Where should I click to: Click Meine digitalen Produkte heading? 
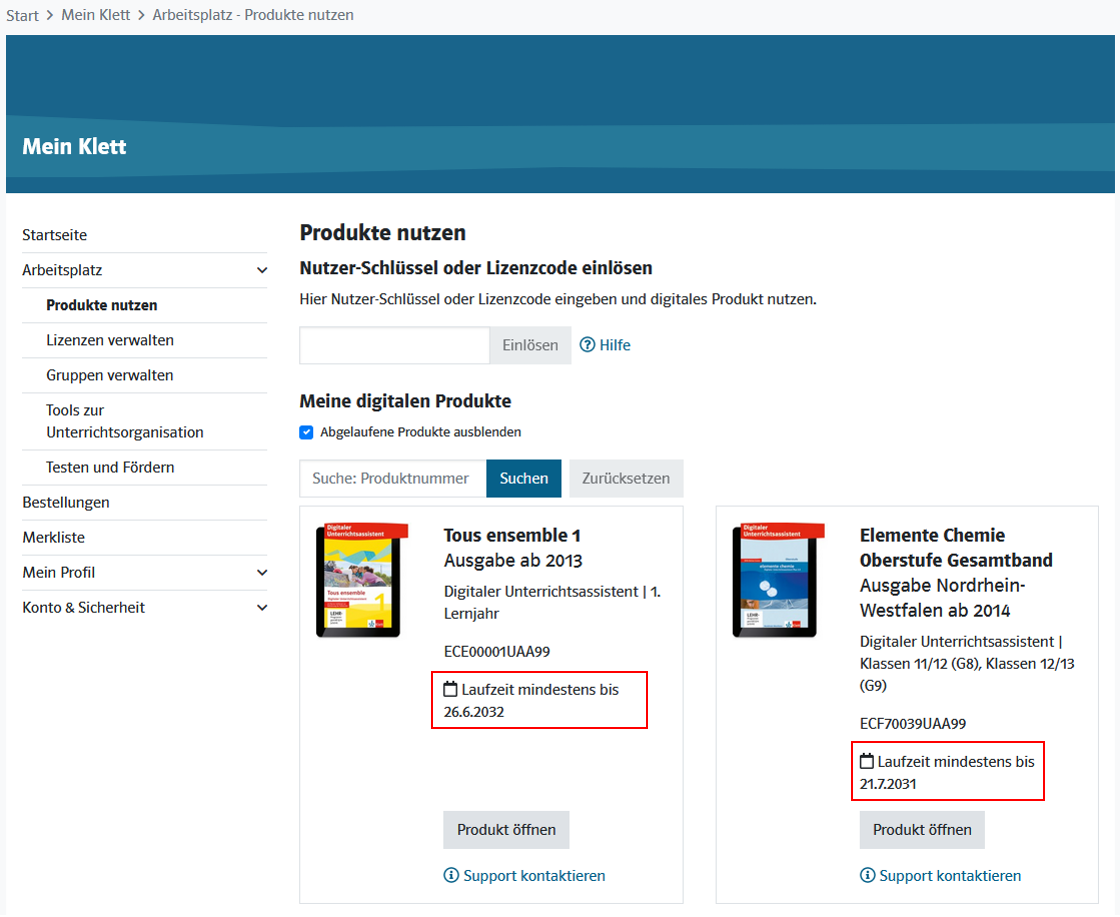[x=405, y=401]
